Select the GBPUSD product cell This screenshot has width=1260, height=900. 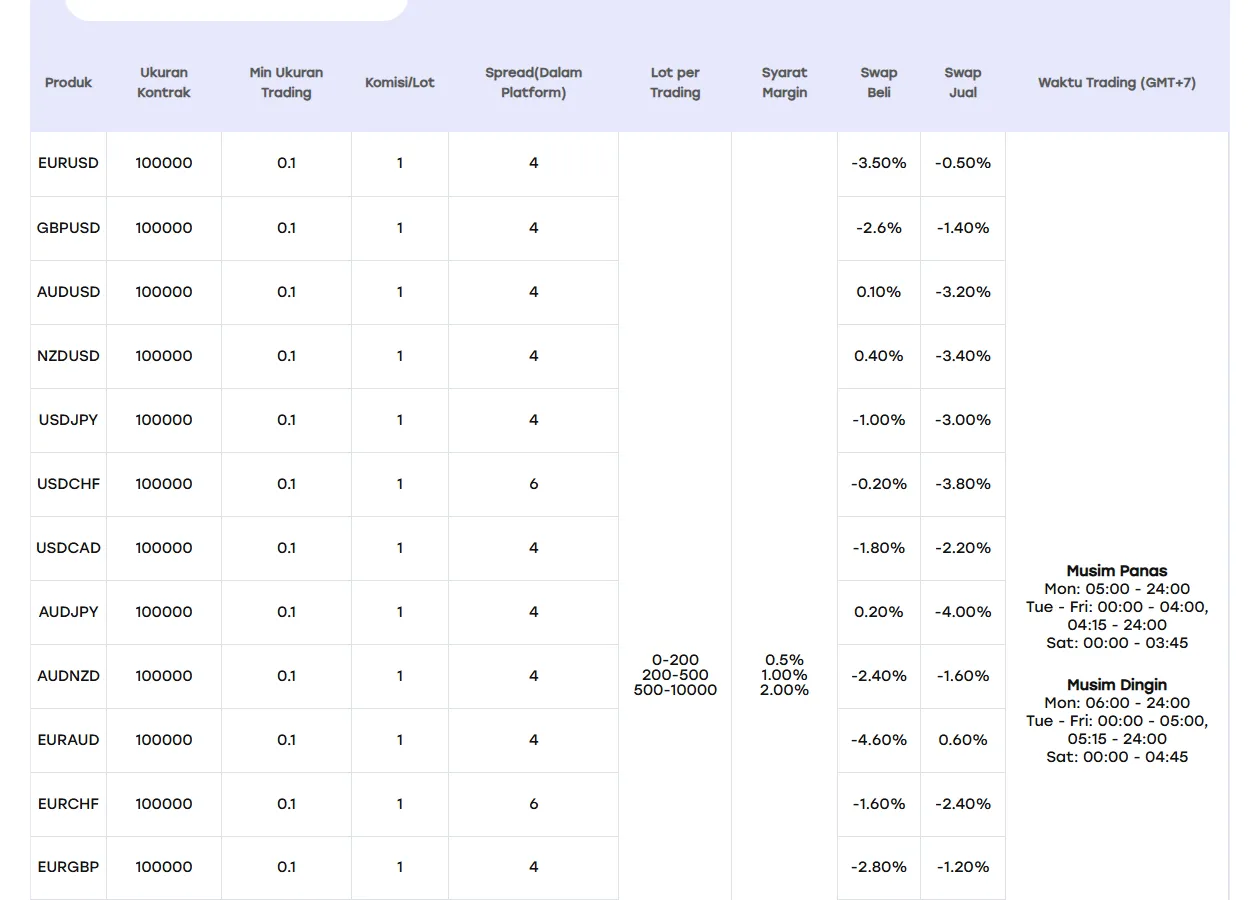pos(68,228)
